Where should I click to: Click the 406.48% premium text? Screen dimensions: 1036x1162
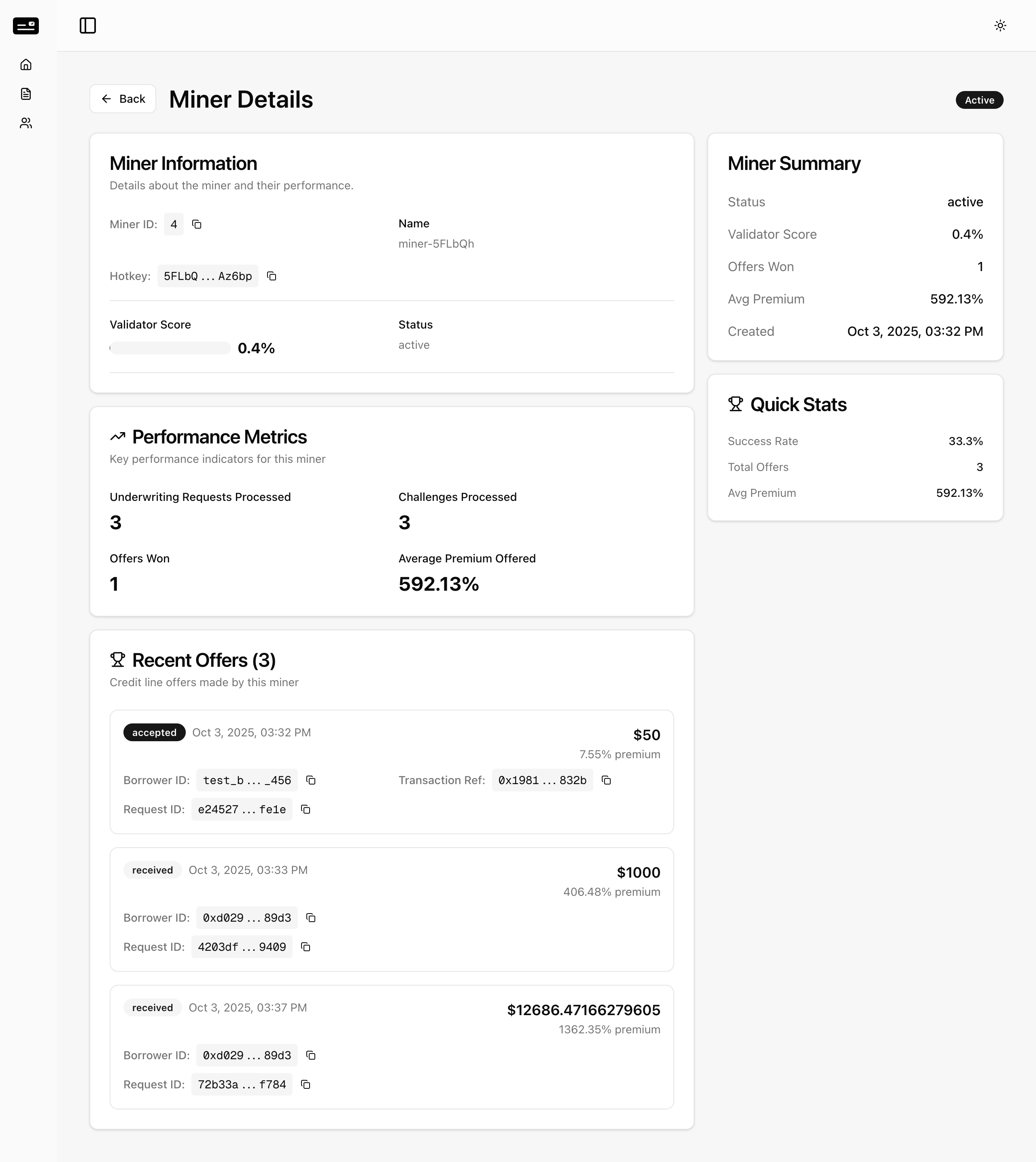(x=612, y=892)
